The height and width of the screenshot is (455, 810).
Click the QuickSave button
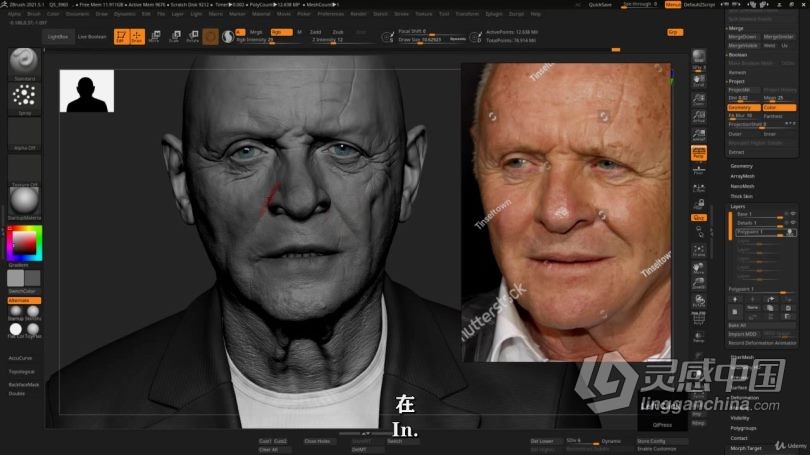coord(600,5)
